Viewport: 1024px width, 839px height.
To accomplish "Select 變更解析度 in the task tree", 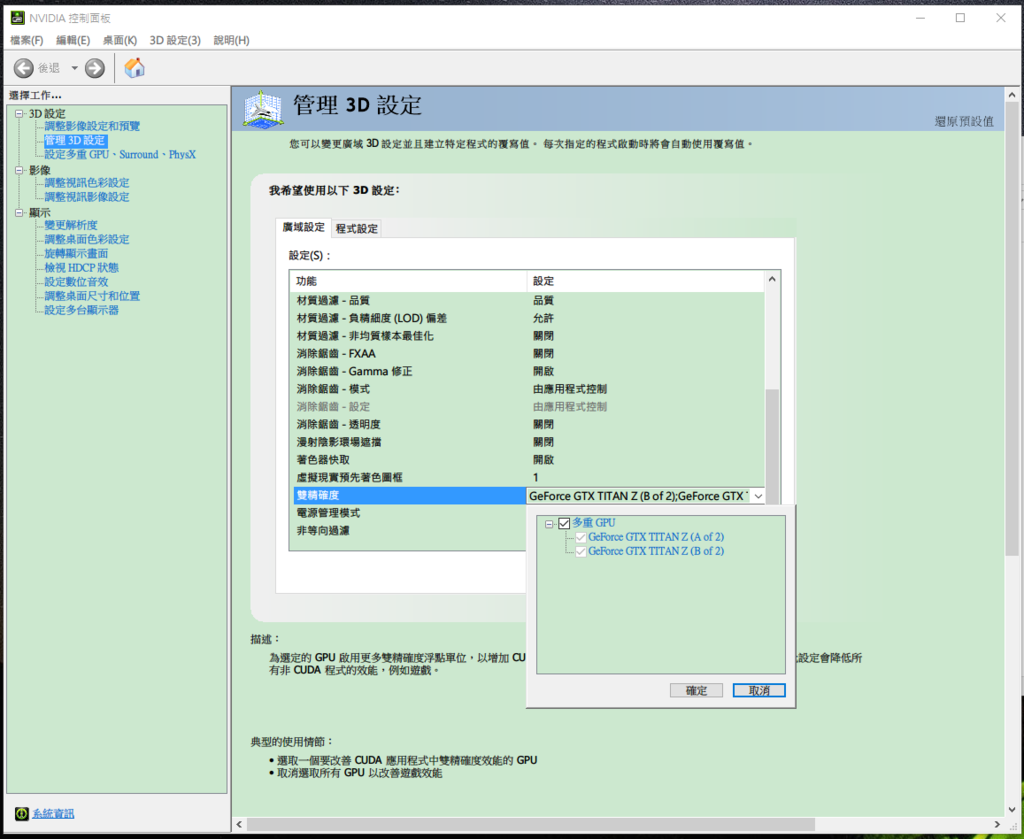I will coord(71,225).
